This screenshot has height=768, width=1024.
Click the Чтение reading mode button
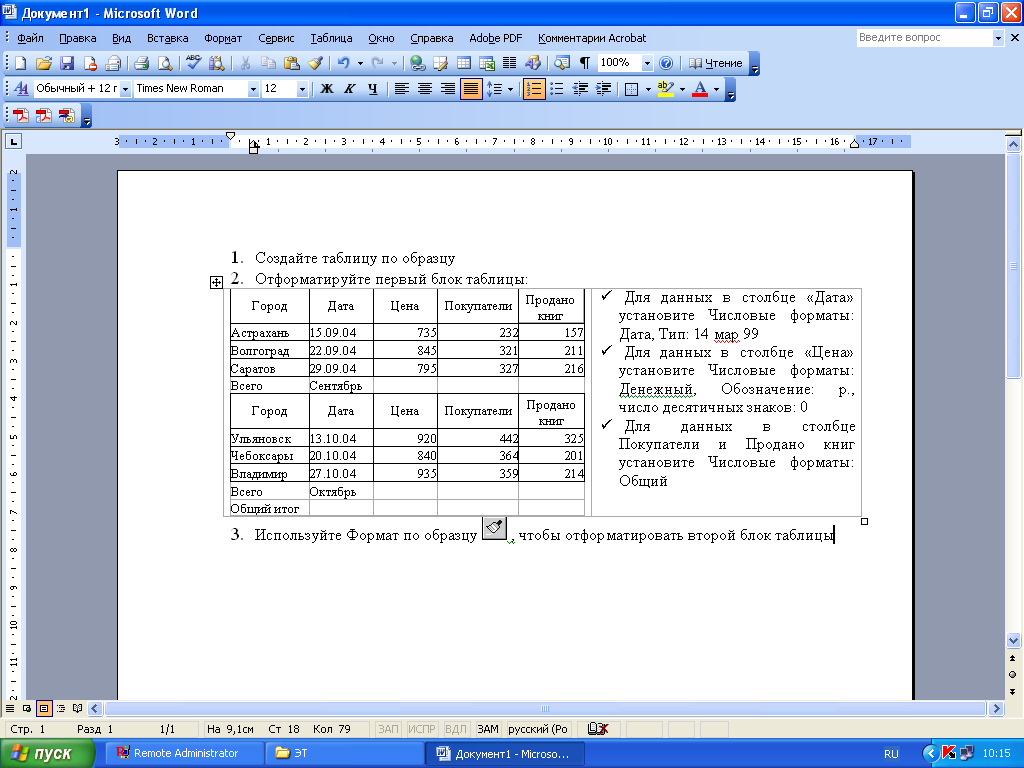click(716, 63)
